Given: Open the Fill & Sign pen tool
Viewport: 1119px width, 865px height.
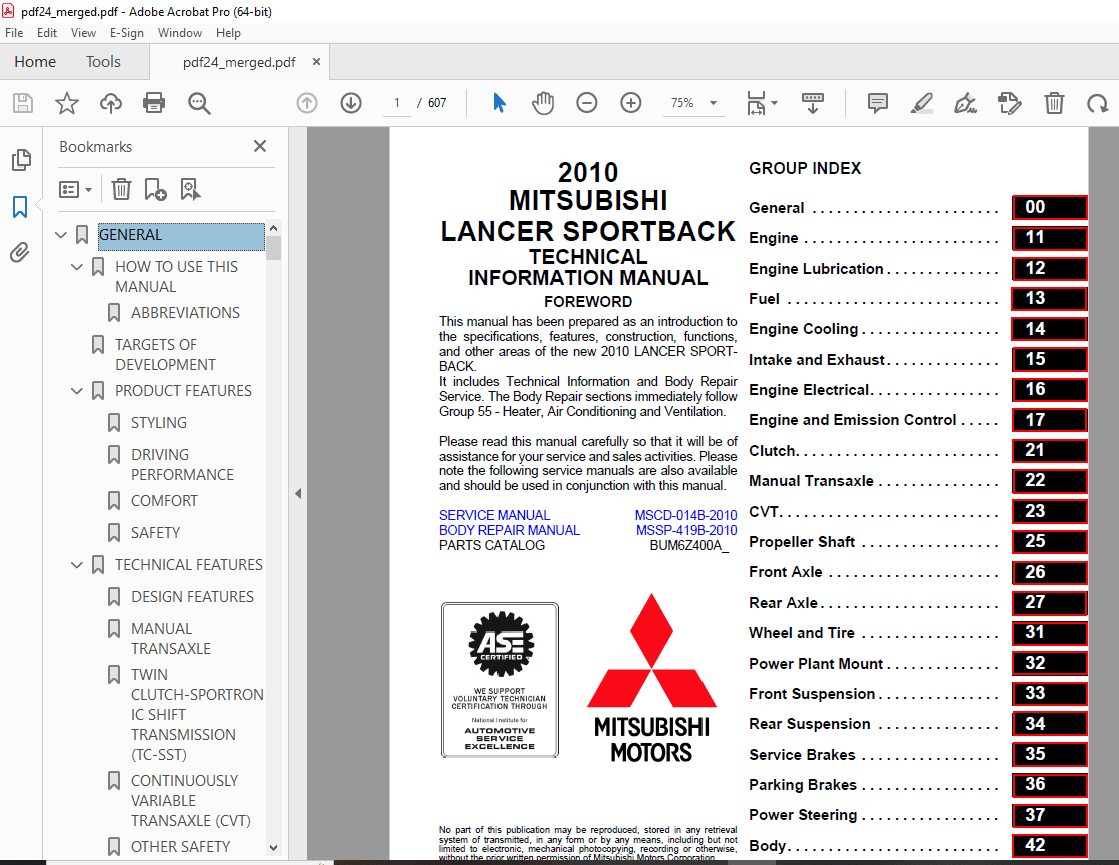Looking at the screenshot, I should (965, 103).
